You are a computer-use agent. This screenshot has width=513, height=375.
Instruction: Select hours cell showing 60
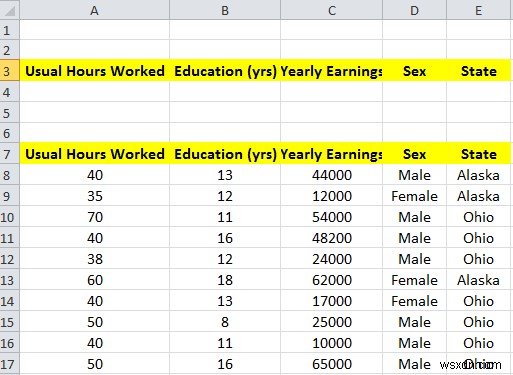[95, 280]
